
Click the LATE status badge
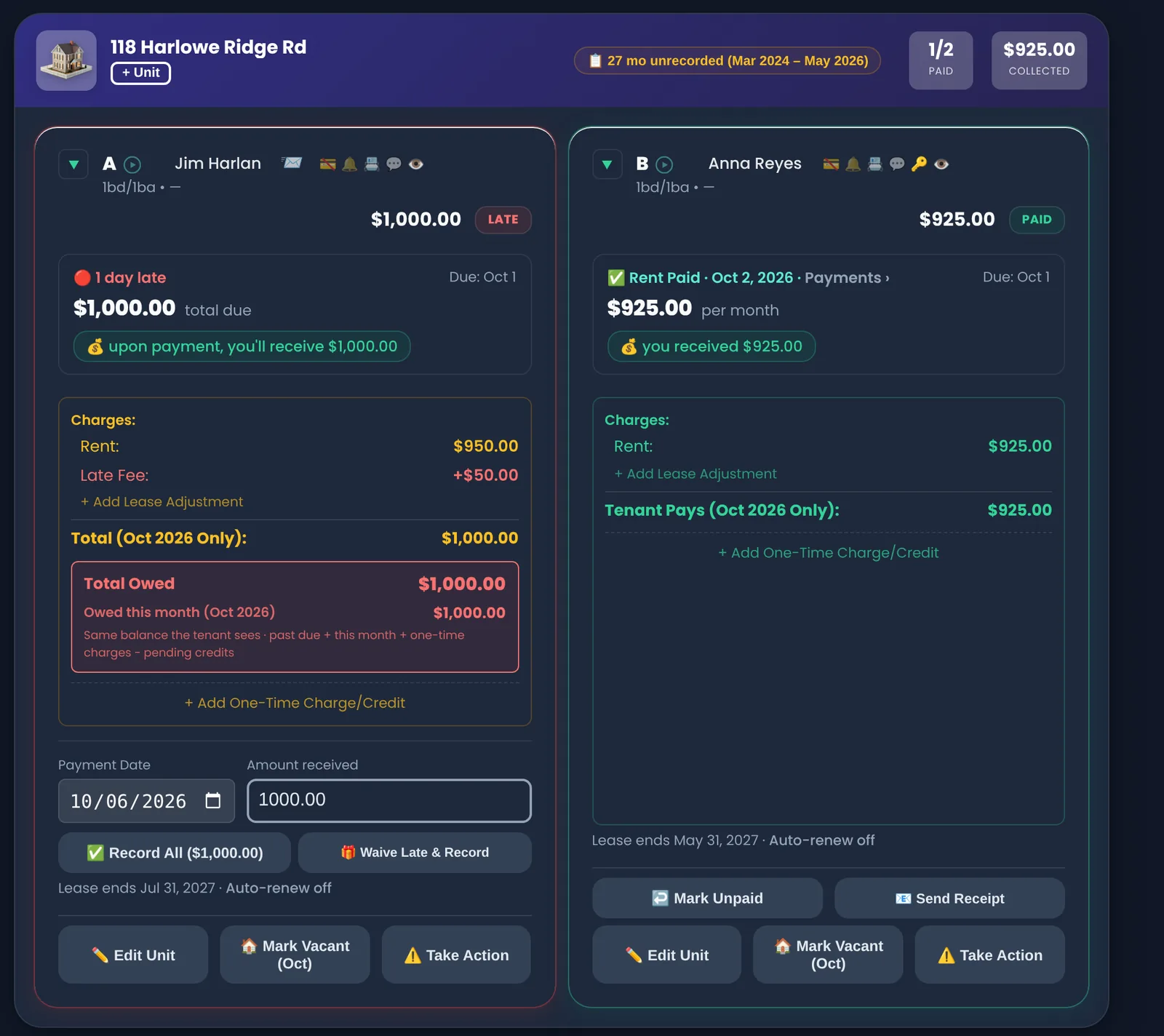click(503, 220)
